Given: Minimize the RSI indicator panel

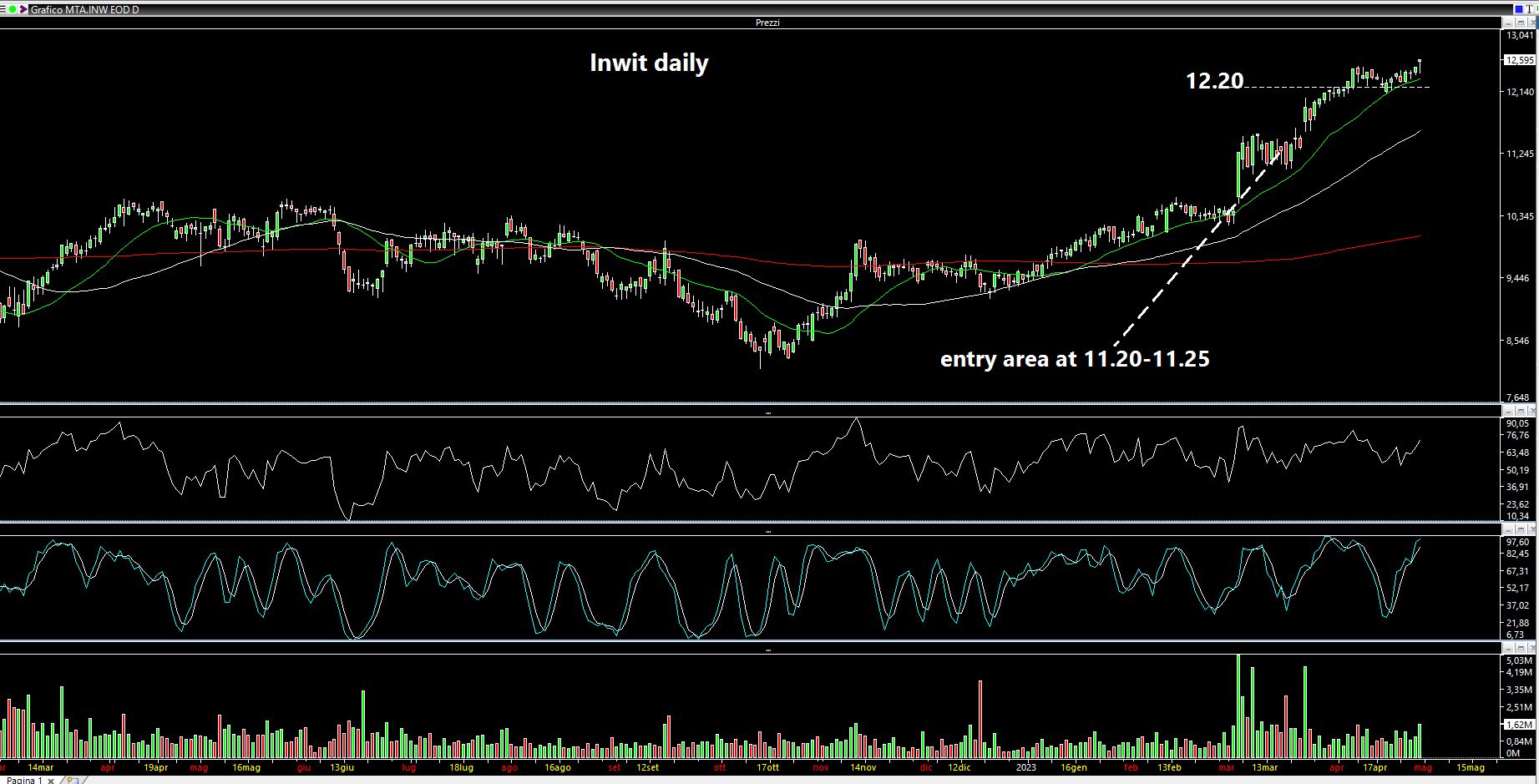Looking at the screenshot, I should (1508, 411).
